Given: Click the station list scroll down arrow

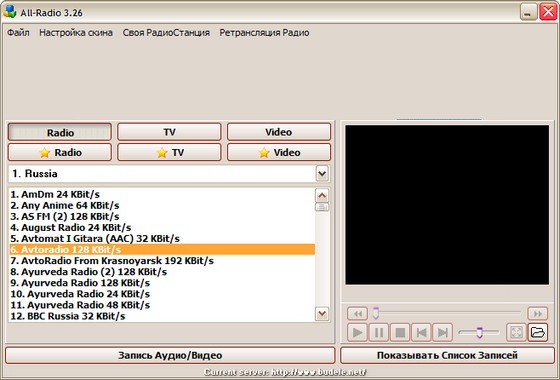Looking at the screenshot, I should point(322,314).
